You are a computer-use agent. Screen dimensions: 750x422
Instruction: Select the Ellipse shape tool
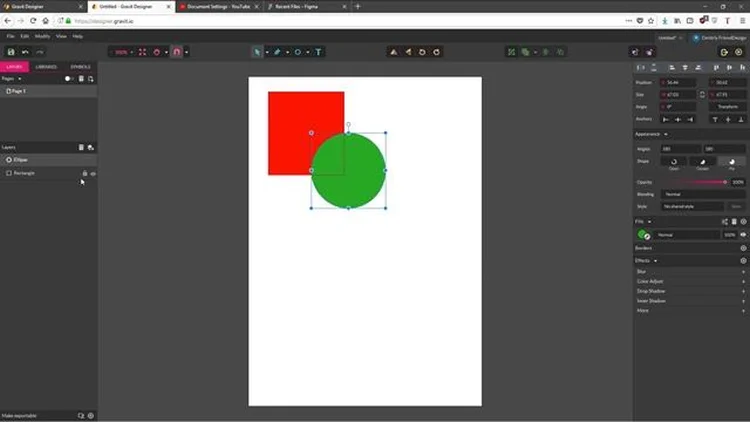298,52
